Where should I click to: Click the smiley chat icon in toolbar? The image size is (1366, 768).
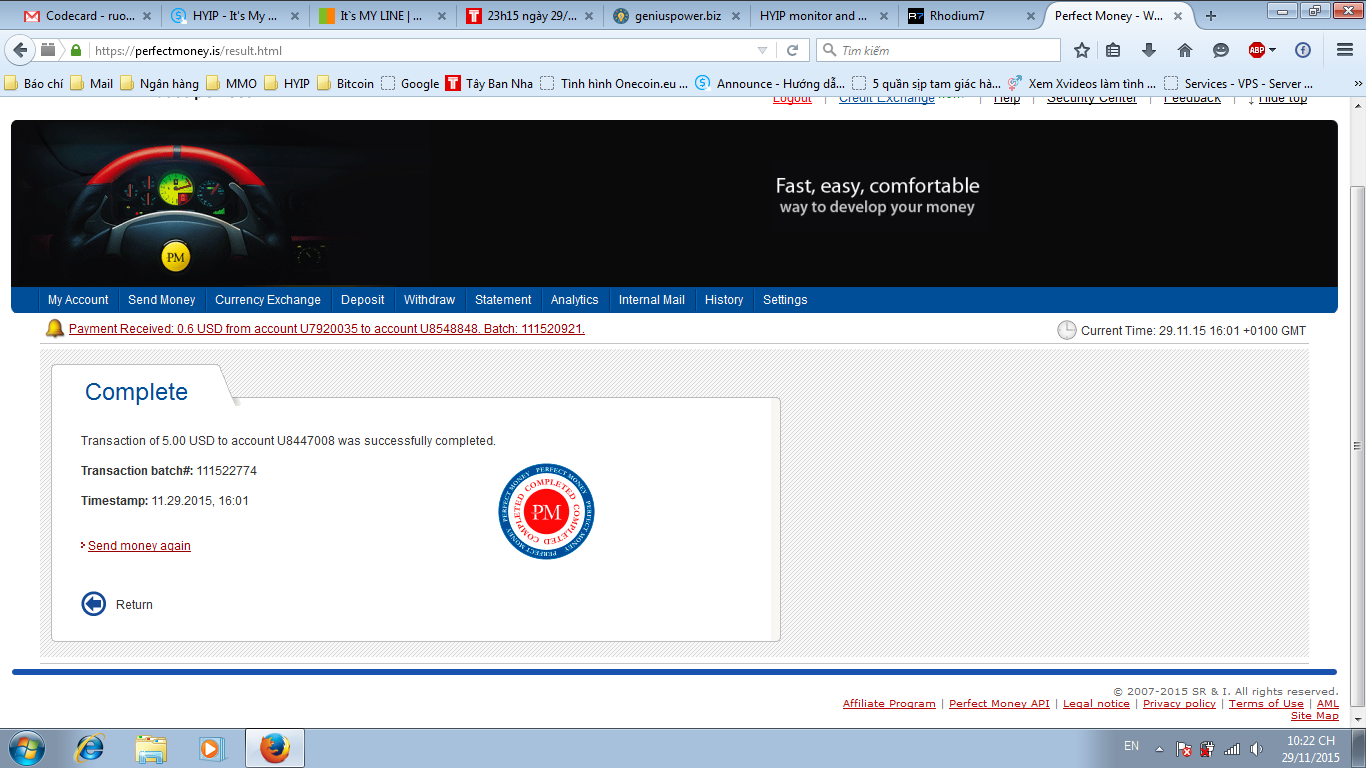[x=1221, y=50]
